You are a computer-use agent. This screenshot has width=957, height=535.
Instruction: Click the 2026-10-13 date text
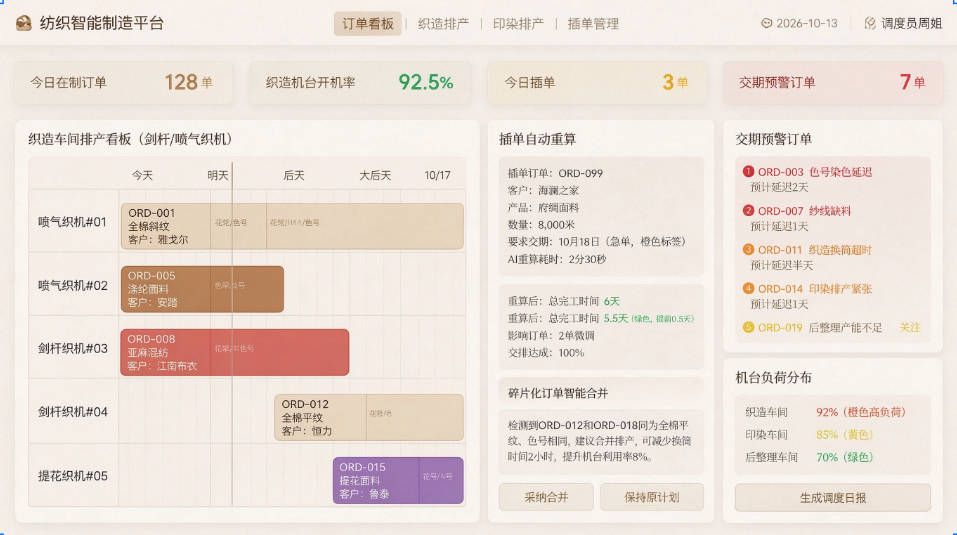(x=807, y=24)
